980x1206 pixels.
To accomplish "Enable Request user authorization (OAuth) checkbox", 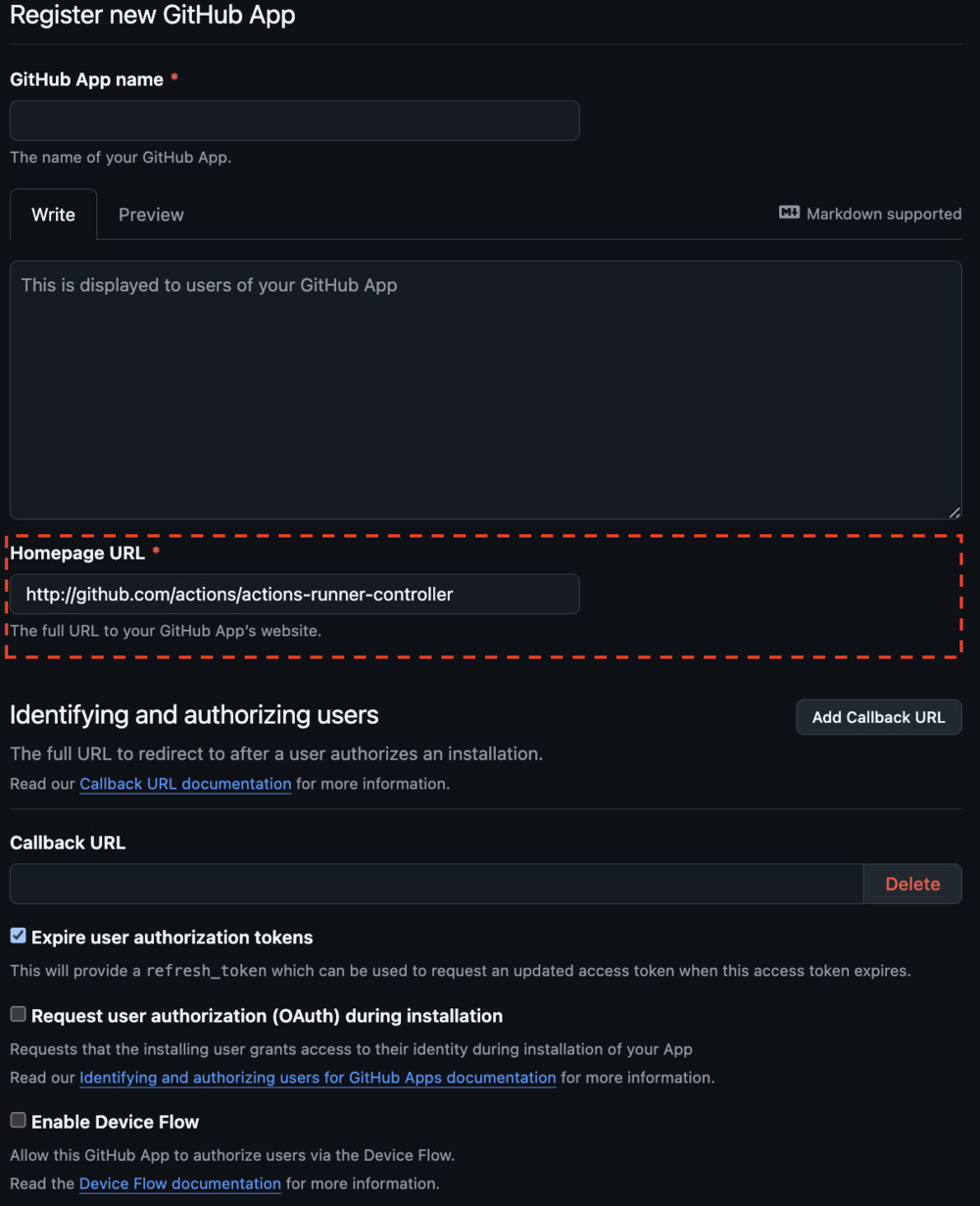I will click(19, 1015).
